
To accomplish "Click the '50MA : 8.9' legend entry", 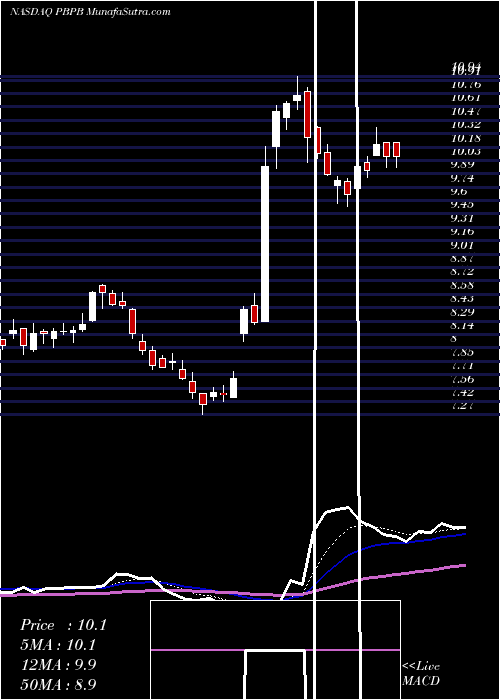I will click(x=58, y=684).
